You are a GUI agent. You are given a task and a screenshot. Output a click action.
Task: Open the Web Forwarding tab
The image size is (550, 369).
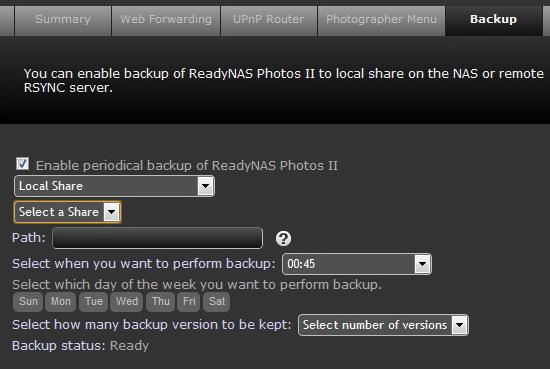(x=166, y=20)
